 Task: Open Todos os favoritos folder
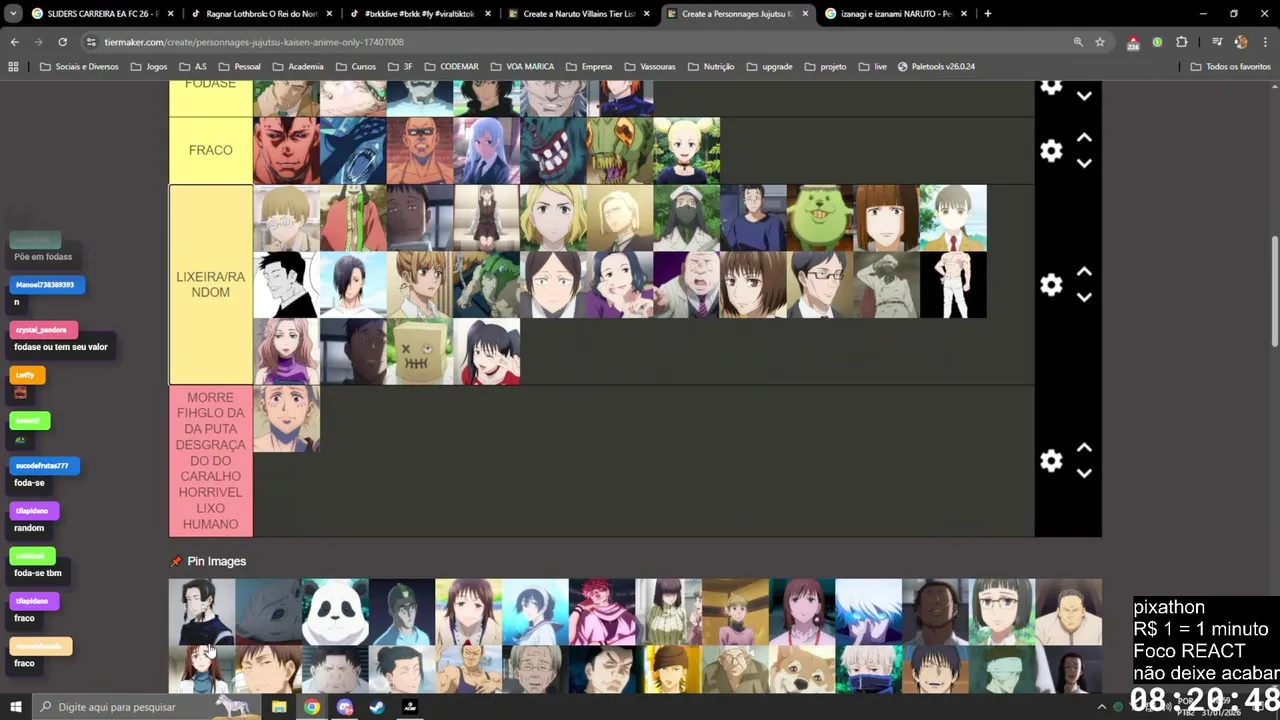point(1230,66)
